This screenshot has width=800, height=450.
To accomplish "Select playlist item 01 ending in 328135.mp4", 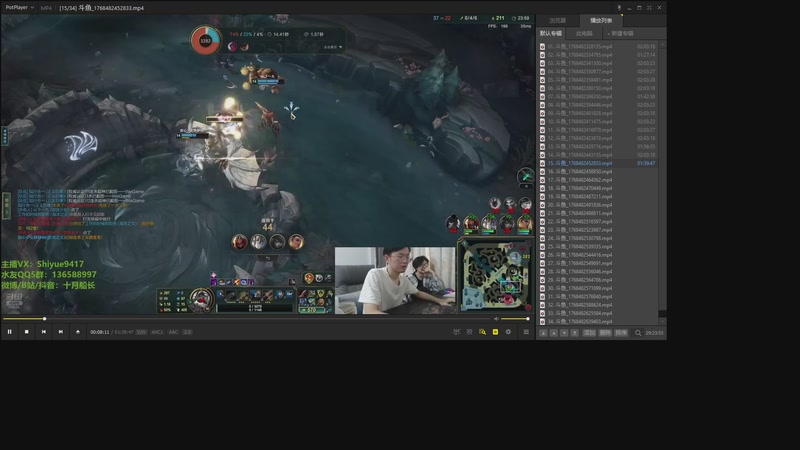I will point(598,46).
